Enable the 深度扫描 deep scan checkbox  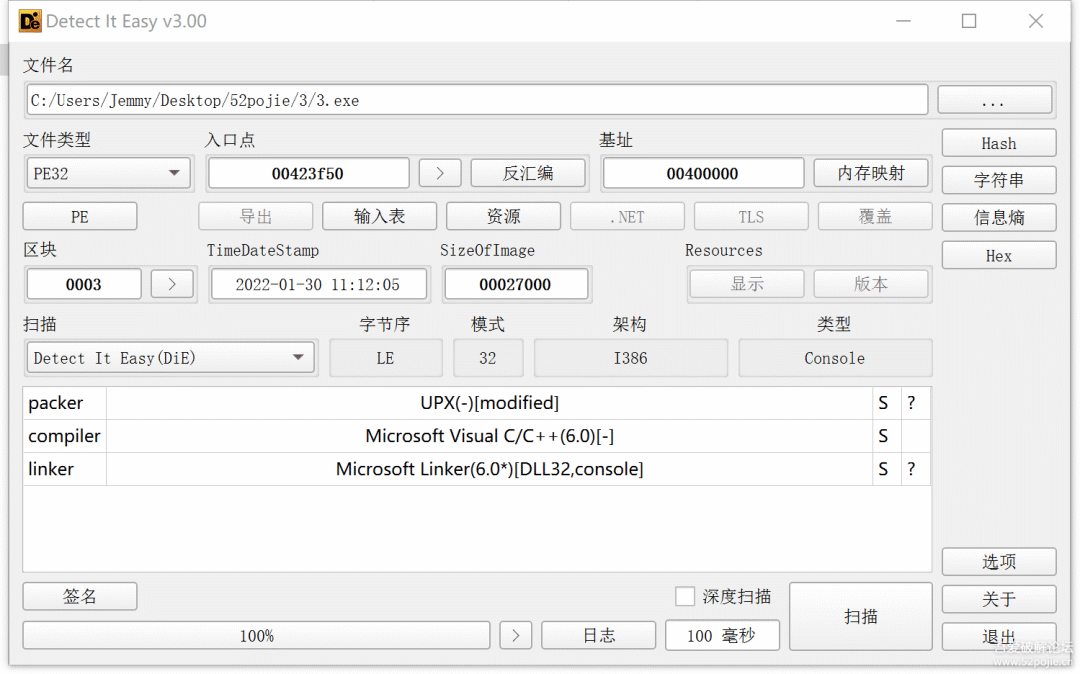(x=685, y=597)
